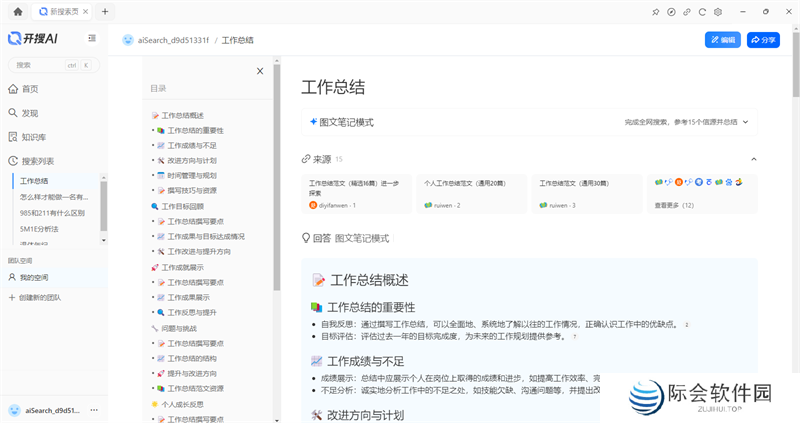The height and width of the screenshot is (423, 800).
Task: Refresh the page with the reload icon
Action: [703, 12]
